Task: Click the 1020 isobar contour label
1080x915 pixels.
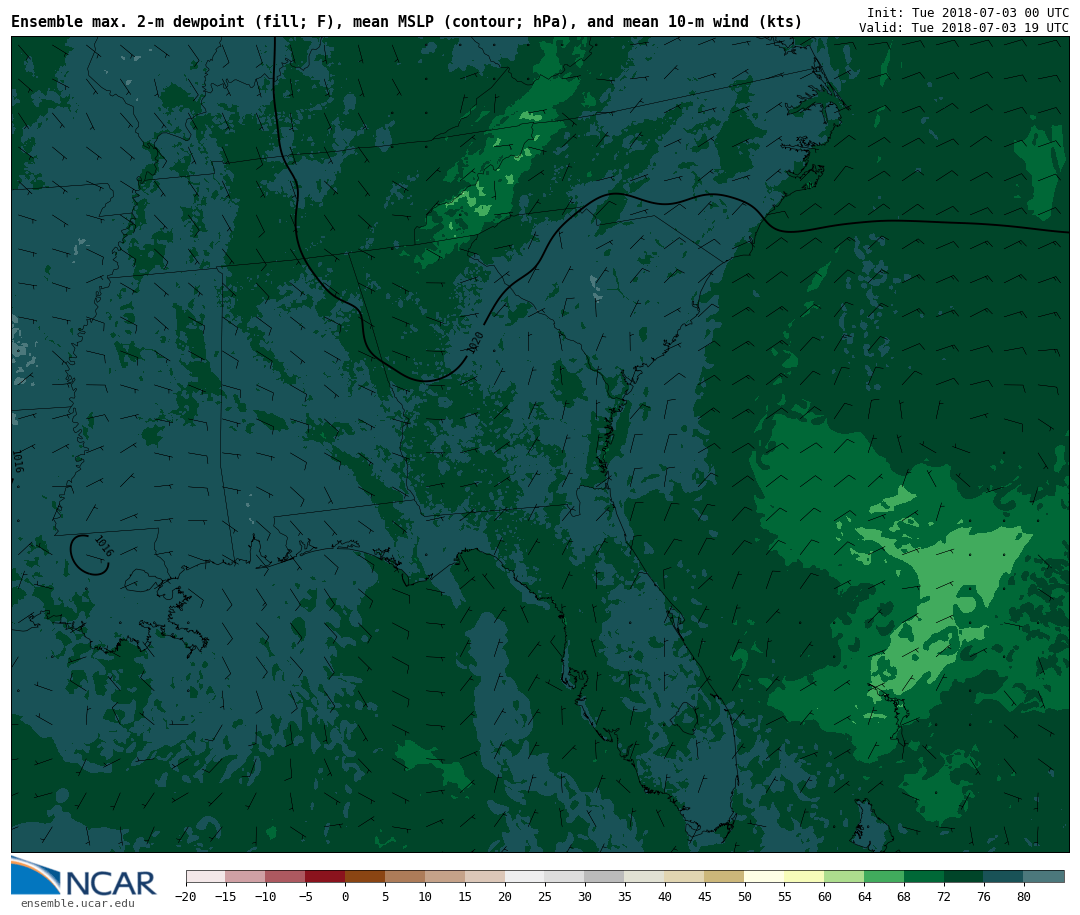Action: pos(476,342)
